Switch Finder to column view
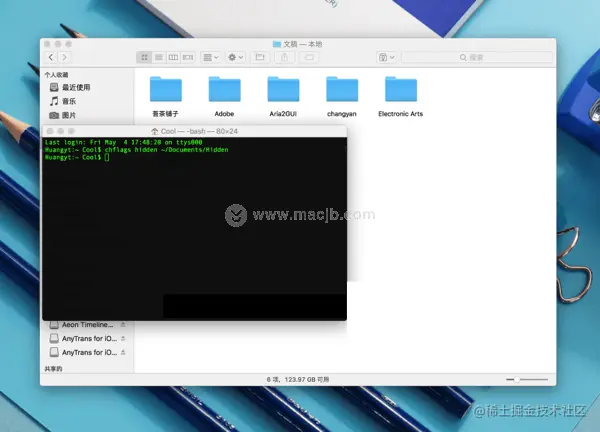This screenshot has width=600, height=432. click(x=173, y=57)
